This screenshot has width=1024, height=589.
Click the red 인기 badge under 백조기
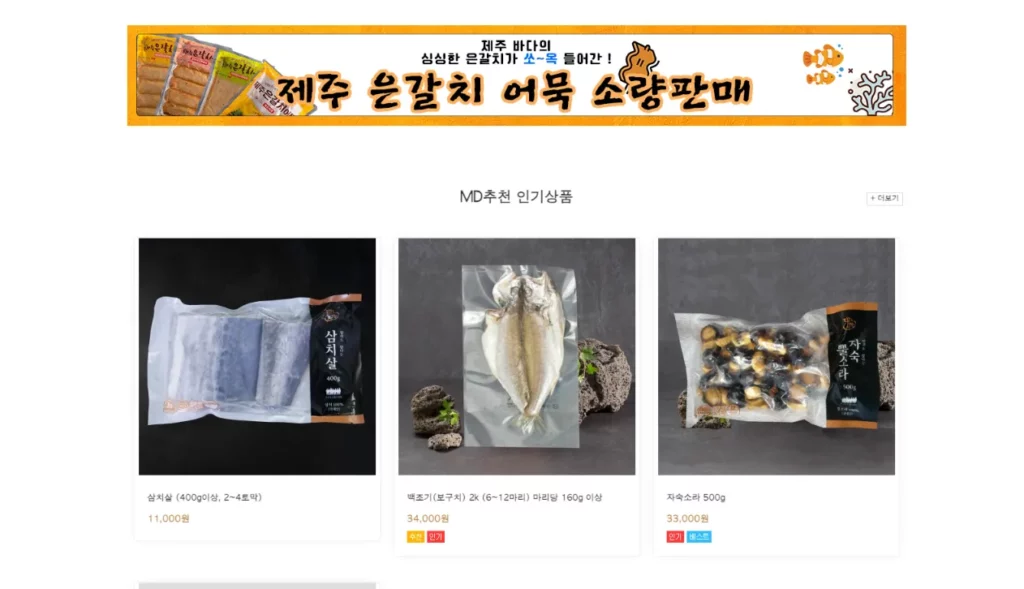pyautogui.click(x=436, y=537)
